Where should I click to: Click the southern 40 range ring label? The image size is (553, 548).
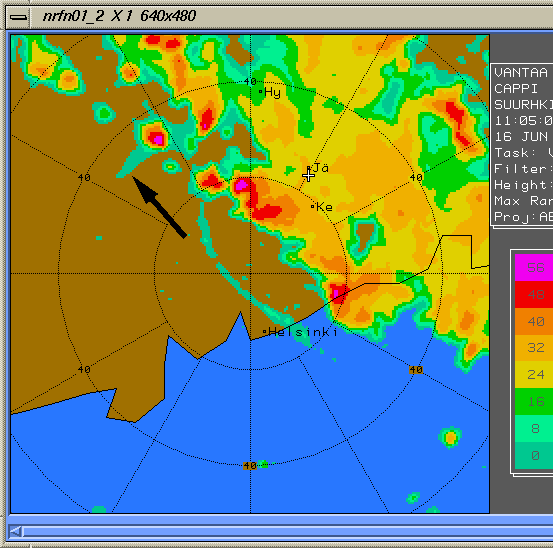click(x=250, y=465)
